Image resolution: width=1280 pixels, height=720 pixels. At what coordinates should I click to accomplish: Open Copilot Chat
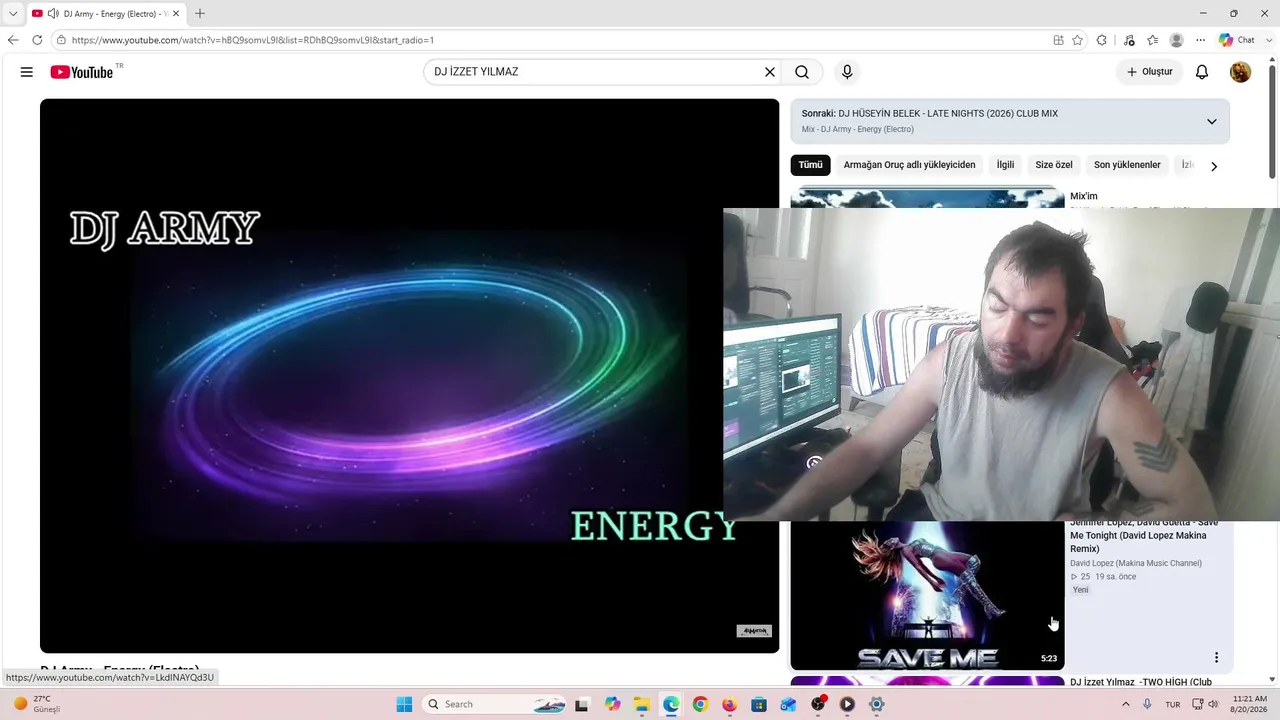pyautogui.click(x=1236, y=40)
